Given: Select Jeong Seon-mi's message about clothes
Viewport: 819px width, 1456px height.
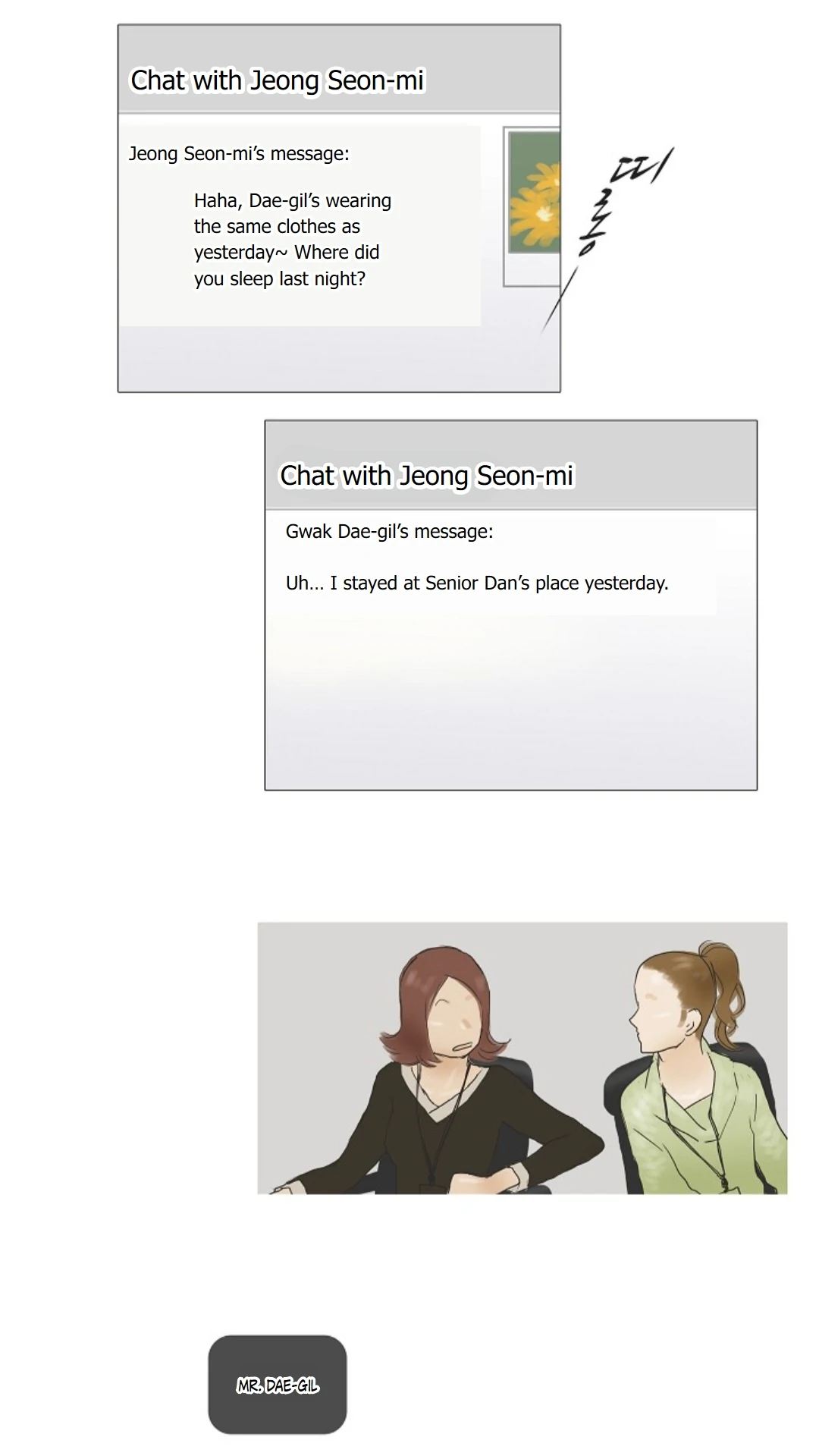Looking at the screenshot, I should 293,239.
